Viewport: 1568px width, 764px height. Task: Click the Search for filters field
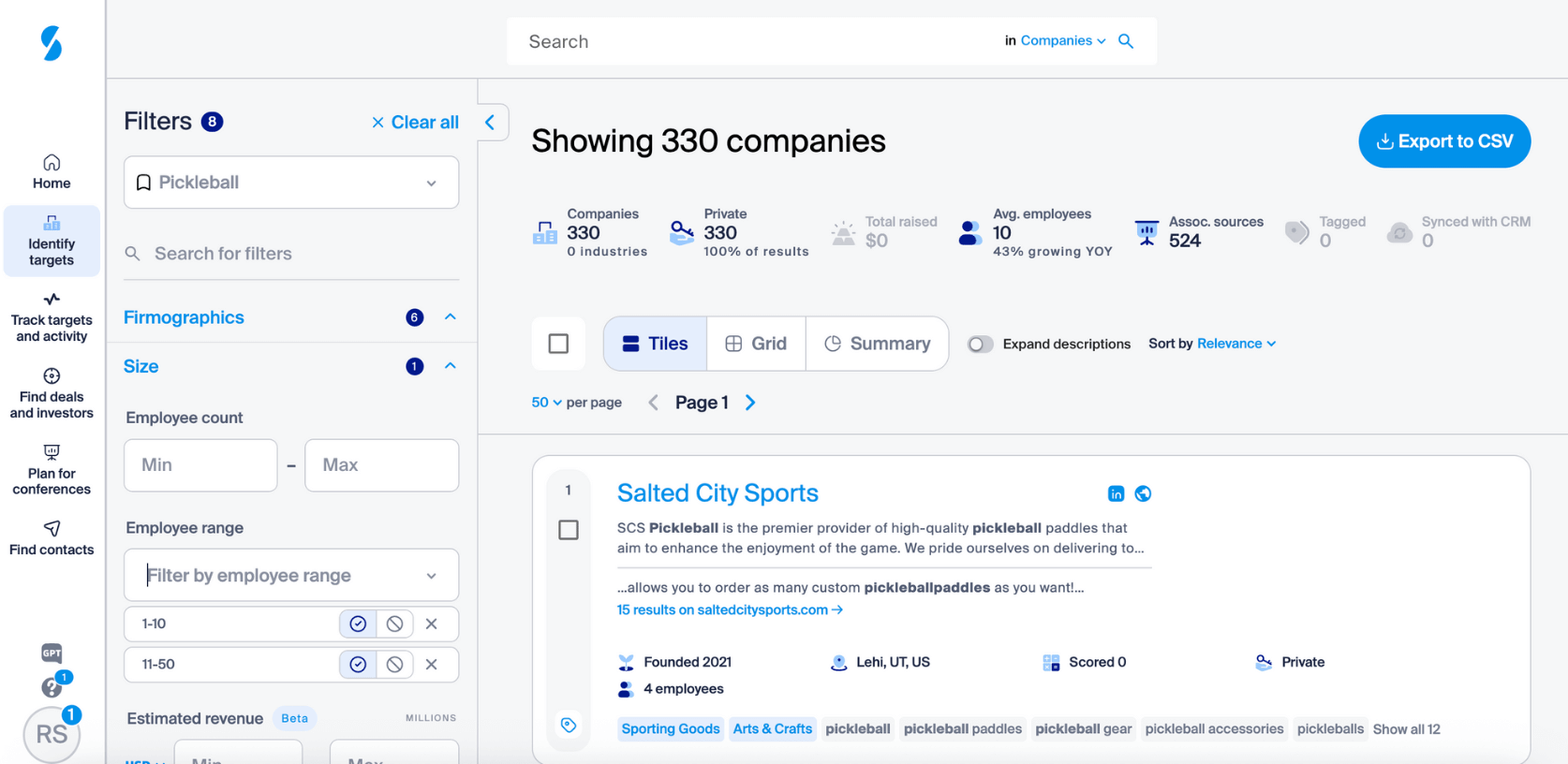click(291, 254)
